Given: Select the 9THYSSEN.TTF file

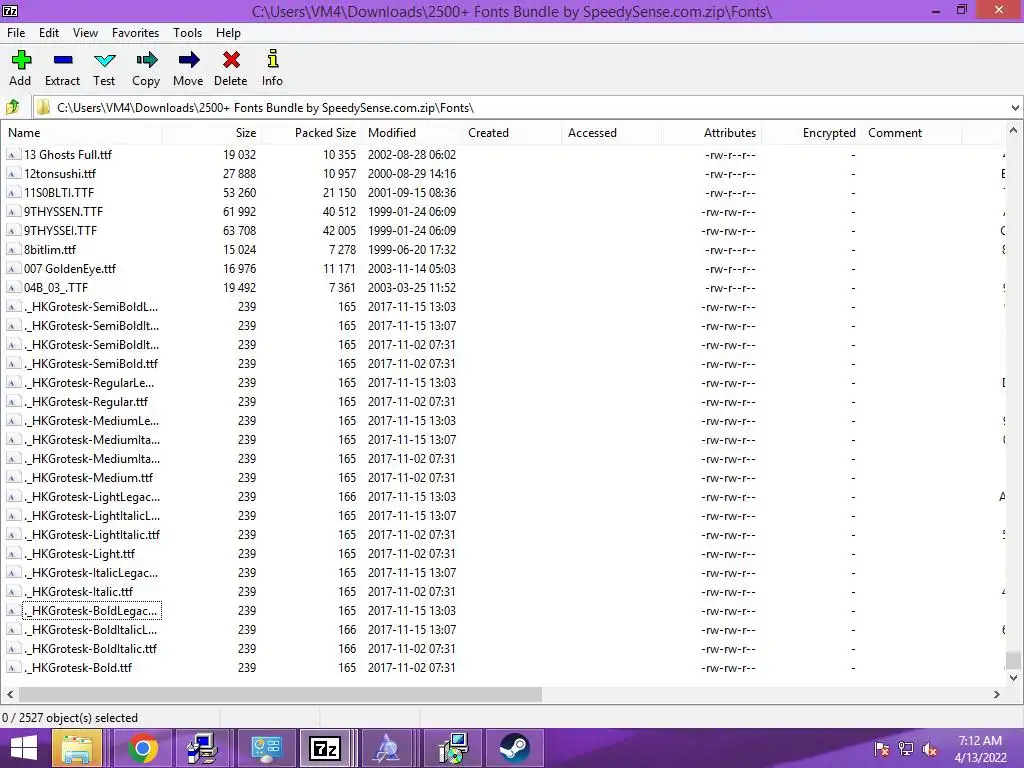Looking at the screenshot, I should click(63, 212).
